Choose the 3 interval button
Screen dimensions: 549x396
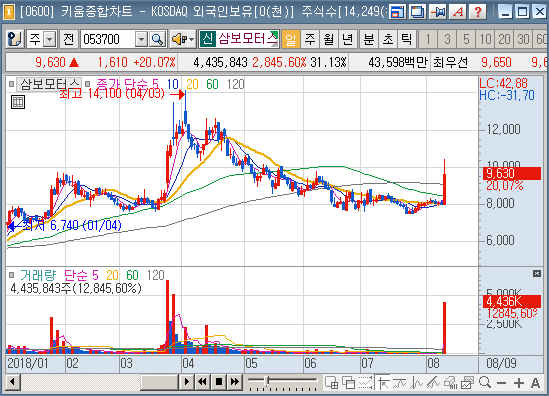(447, 39)
